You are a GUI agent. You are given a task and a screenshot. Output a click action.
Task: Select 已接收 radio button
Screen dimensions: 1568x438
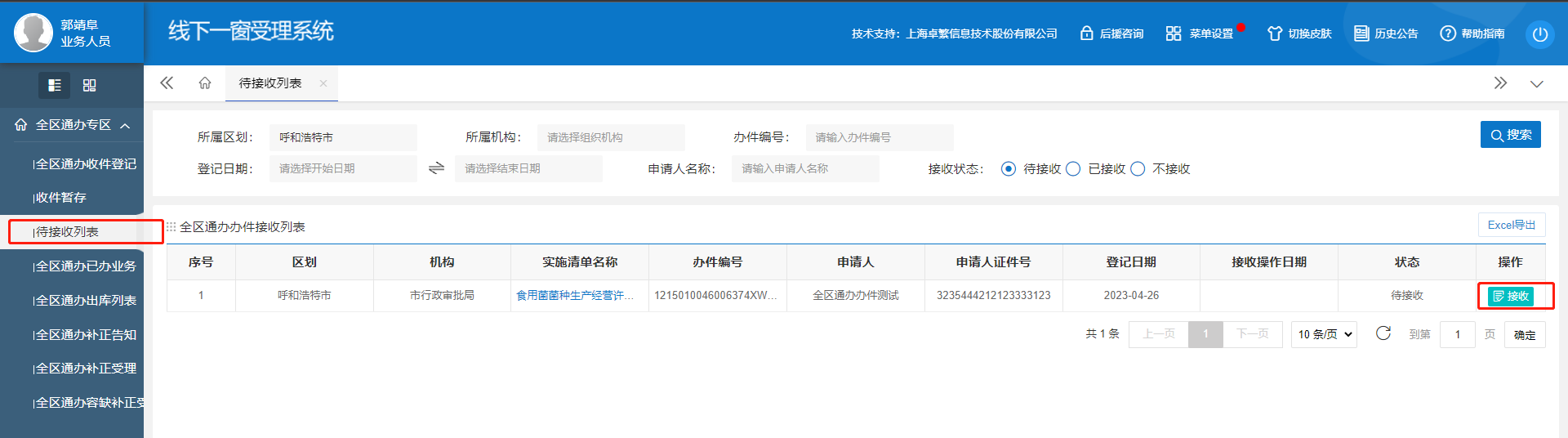(x=1073, y=169)
